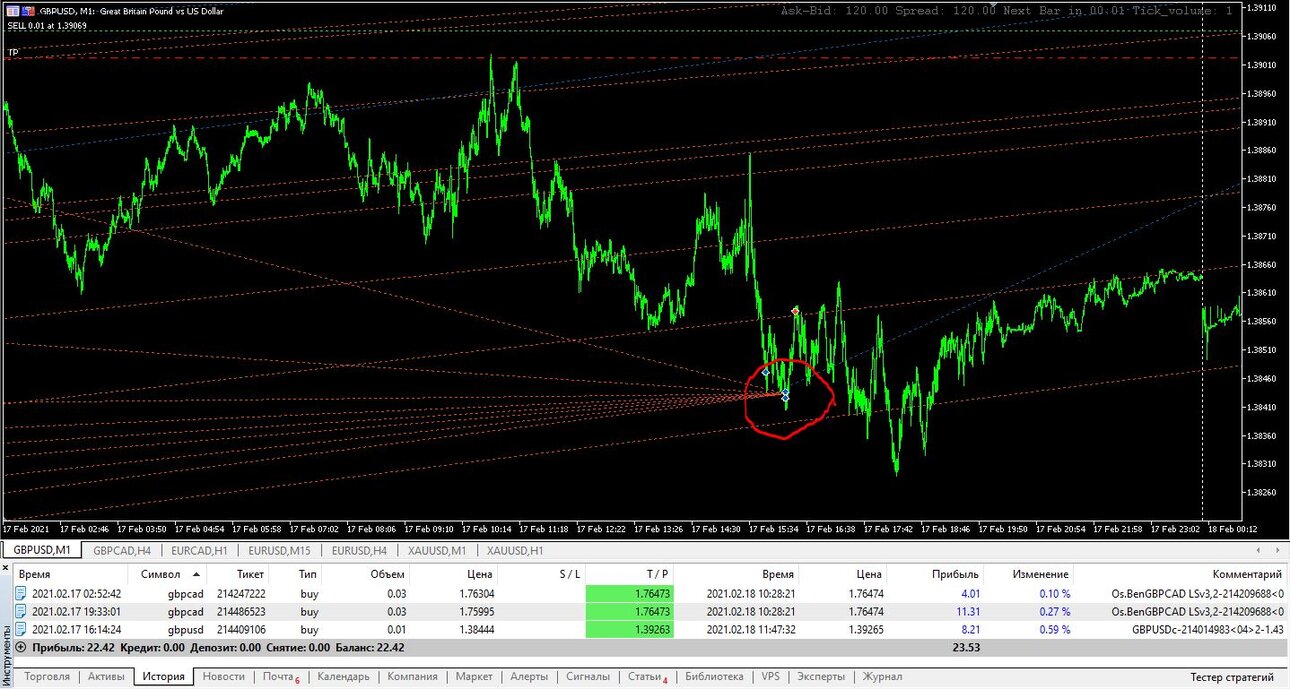
Task: Click open time 2021.02.17 19:33:01
Action: pyautogui.click(x=77, y=612)
